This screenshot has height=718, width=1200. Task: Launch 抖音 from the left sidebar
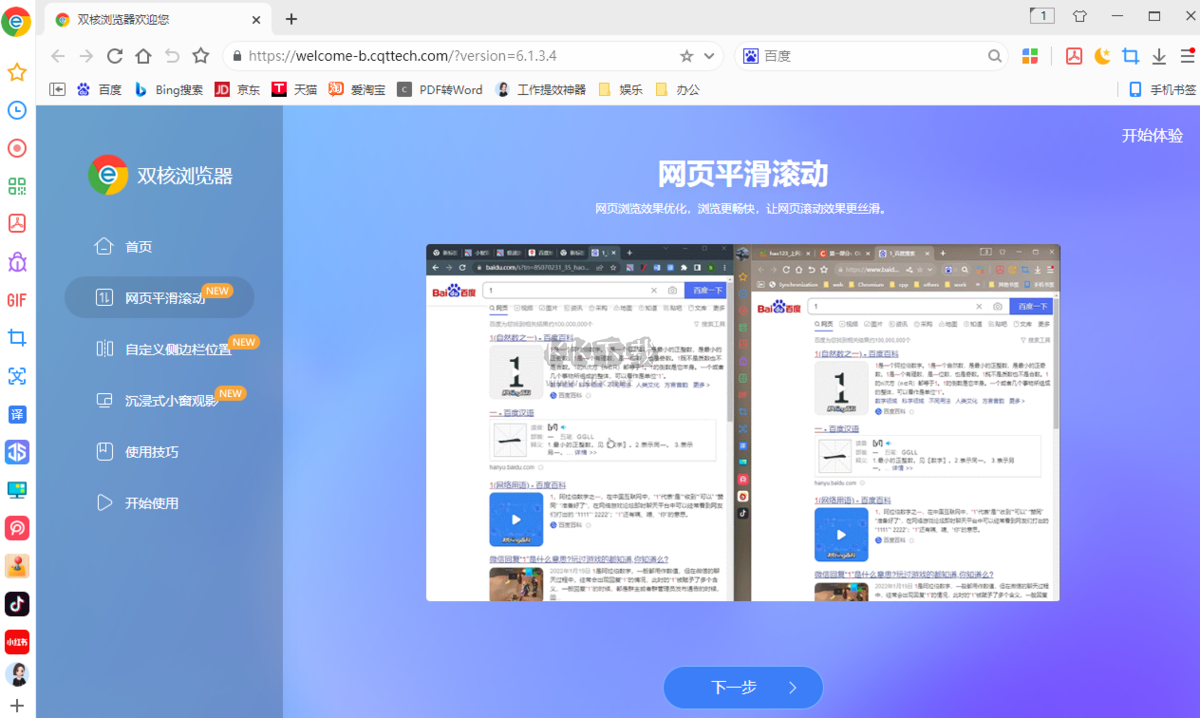pos(16,604)
